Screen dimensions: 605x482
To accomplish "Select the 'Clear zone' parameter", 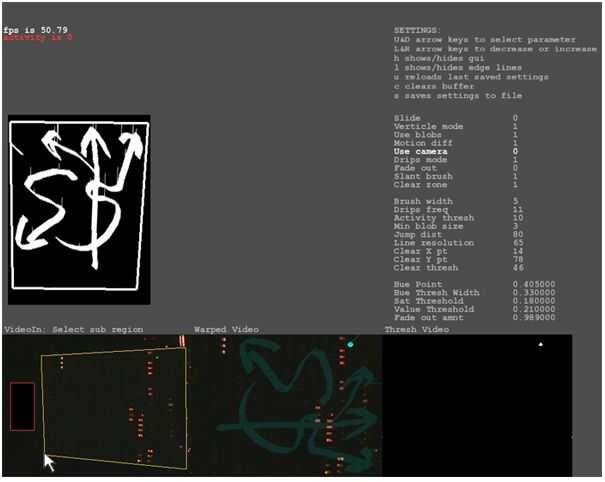I will (x=420, y=184).
